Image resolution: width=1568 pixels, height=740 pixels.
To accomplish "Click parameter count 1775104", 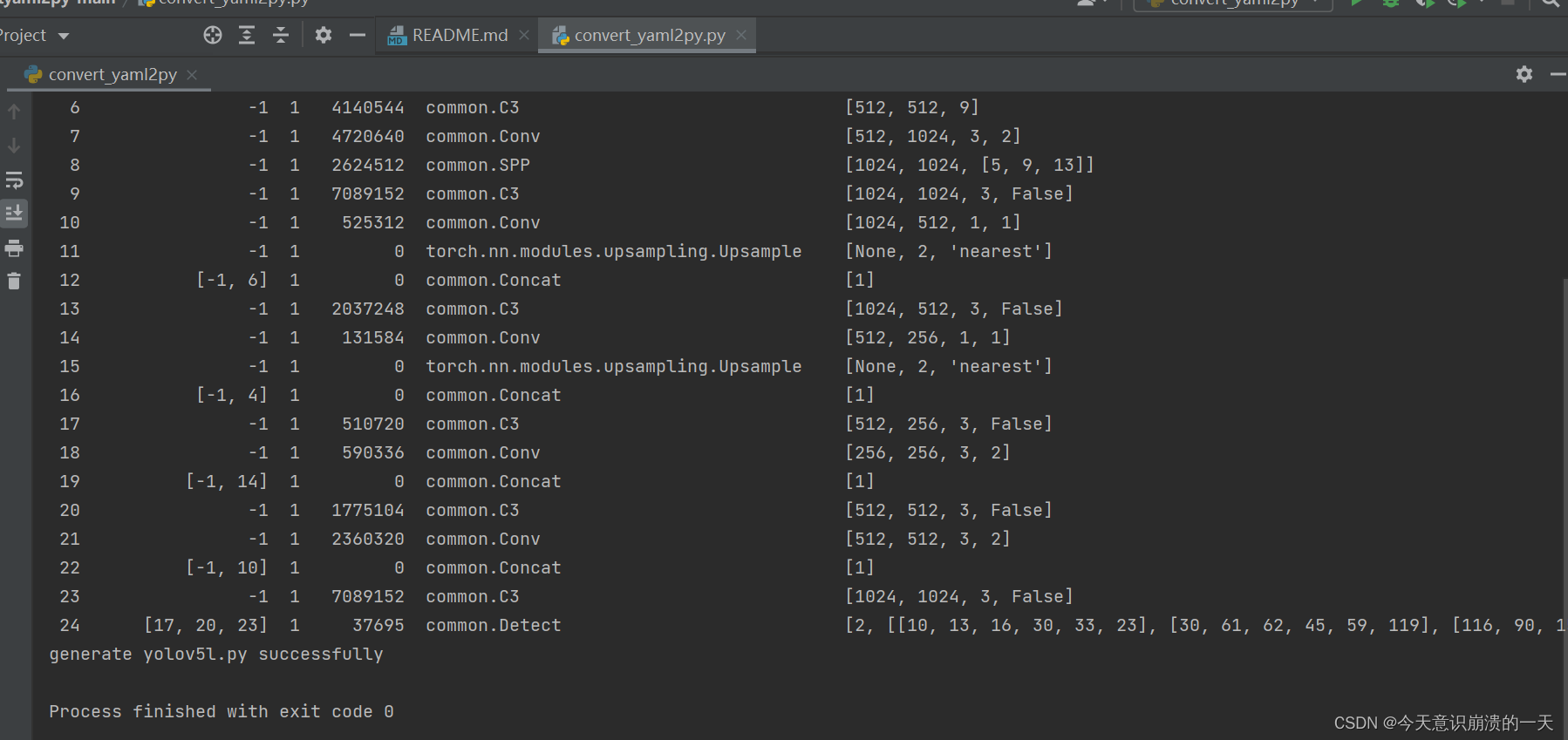I will 368,510.
